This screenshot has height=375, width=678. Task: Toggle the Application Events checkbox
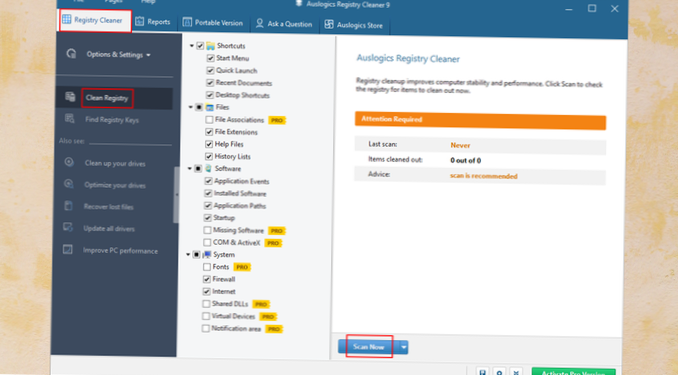click(x=208, y=181)
